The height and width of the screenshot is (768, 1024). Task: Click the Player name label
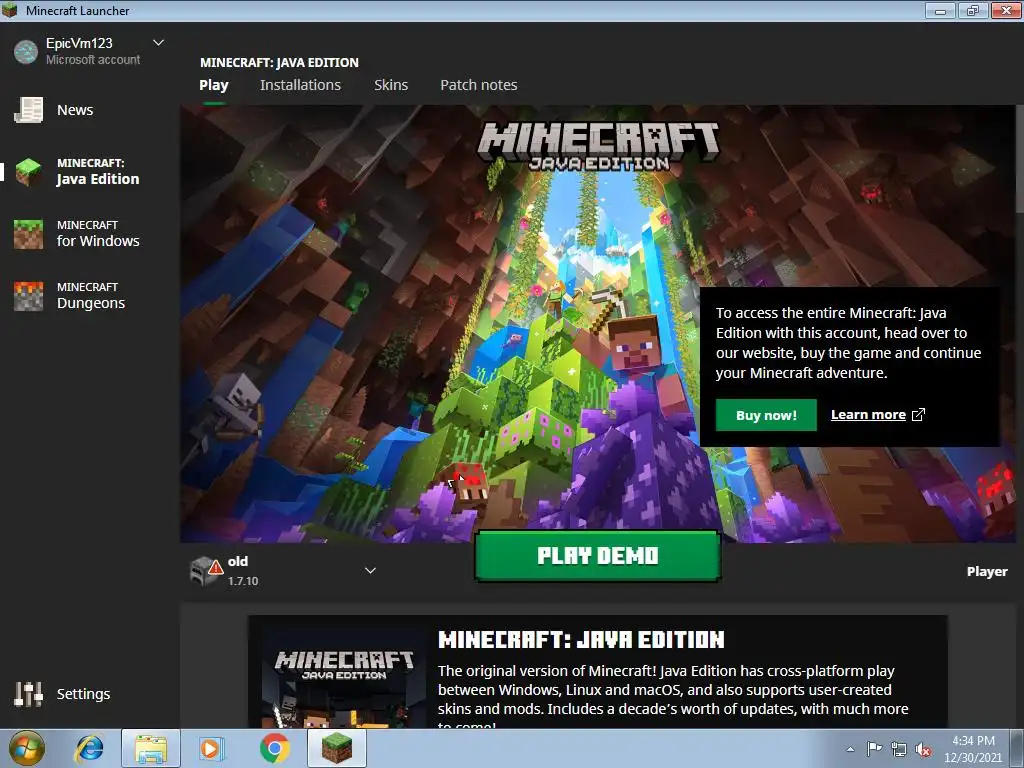coord(987,571)
